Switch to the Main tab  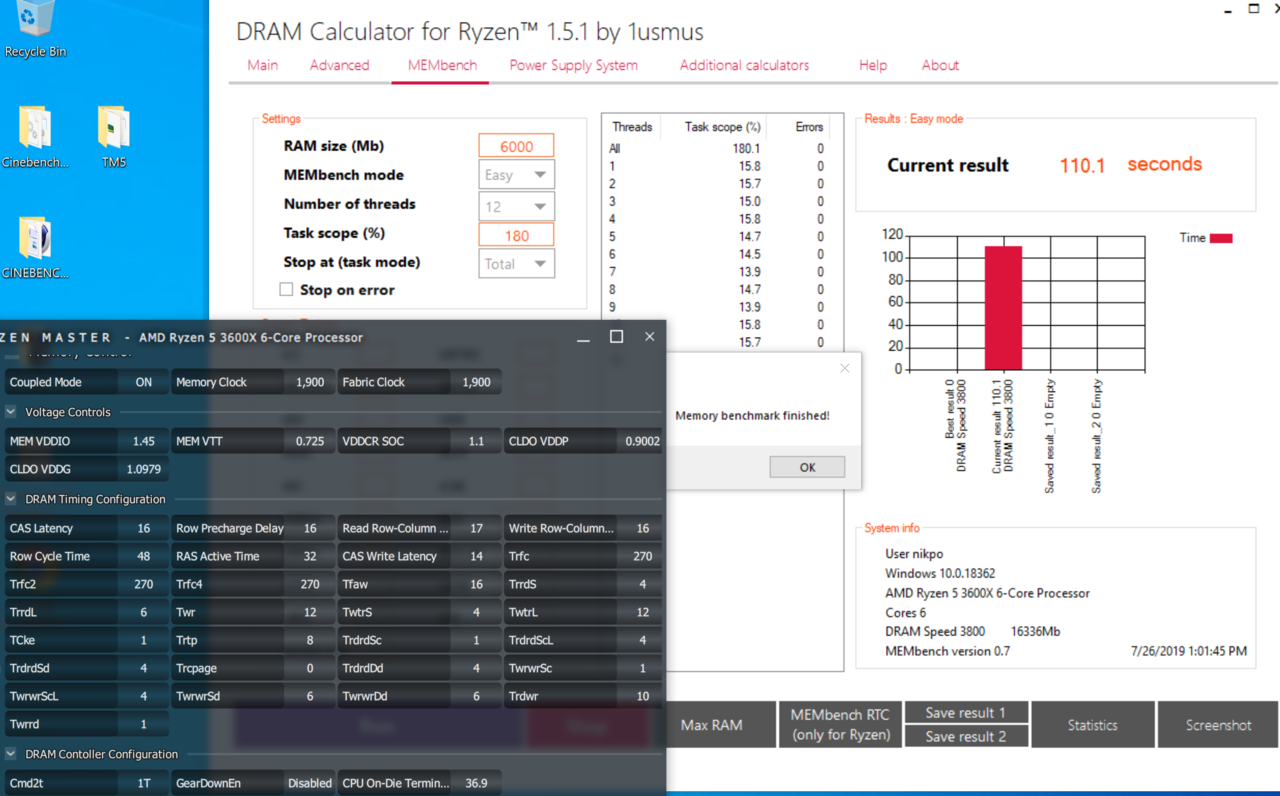pyautogui.click(x=263, y=65)
